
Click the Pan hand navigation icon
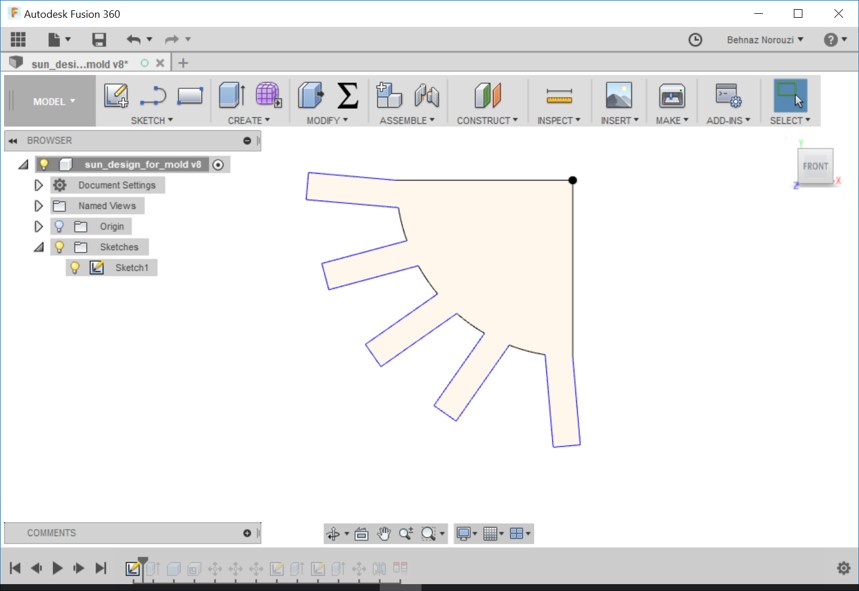pyautogui.click(x=384, y=533)
